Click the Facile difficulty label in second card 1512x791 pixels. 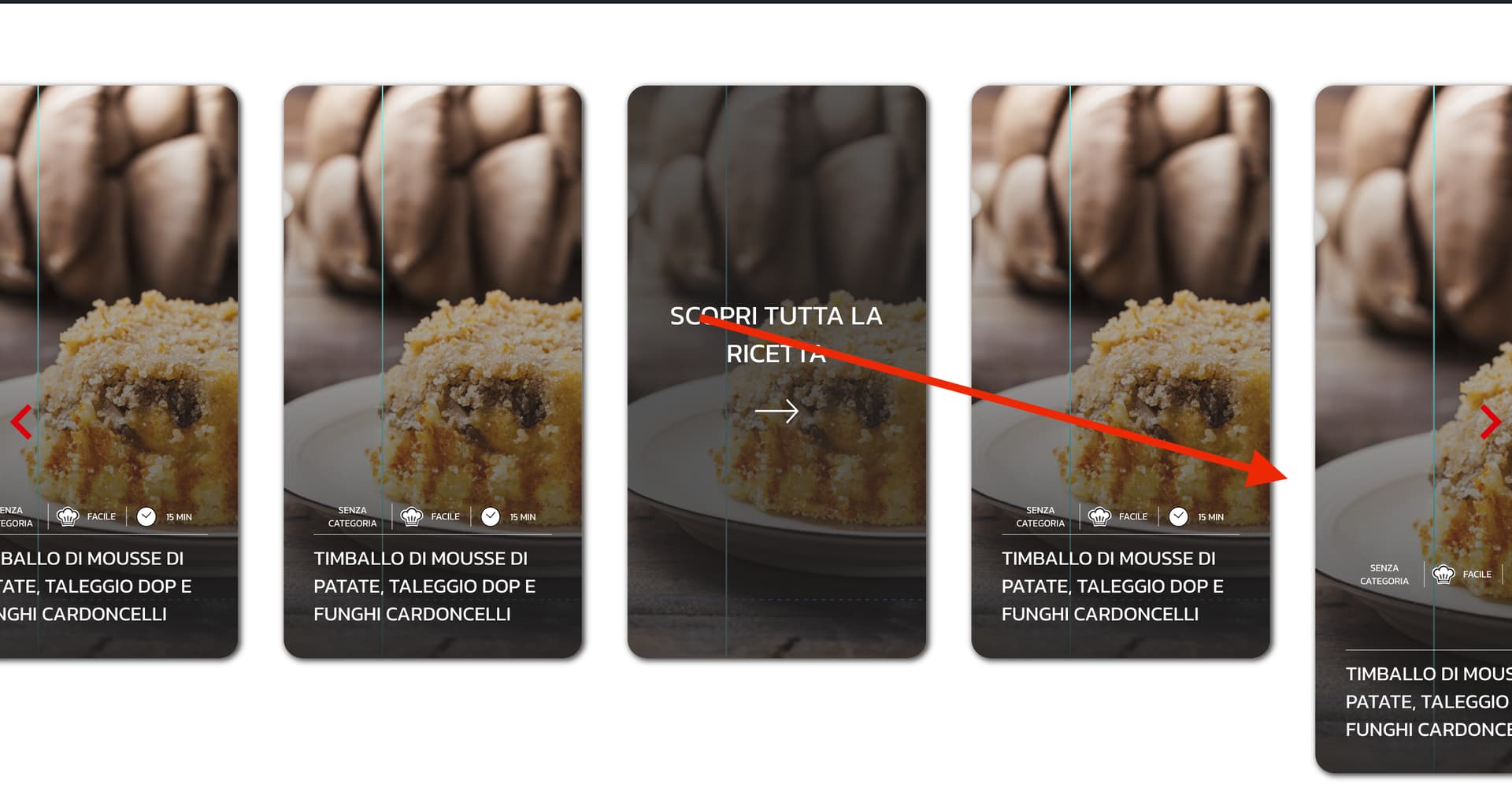click(445, 516)
